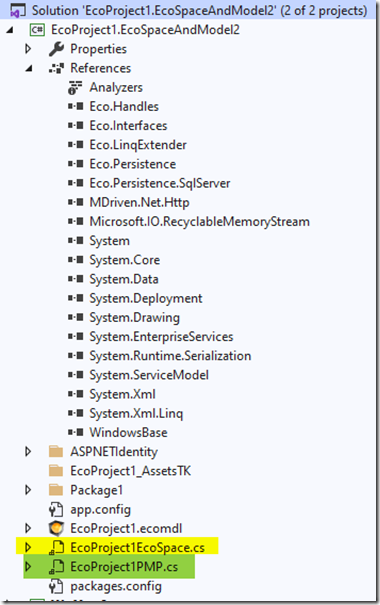The height and width of the screenshot is (605, 380).
Task: Open the highlighted EcoProject1EcoSpace.cs file
Action: point(138,548)
